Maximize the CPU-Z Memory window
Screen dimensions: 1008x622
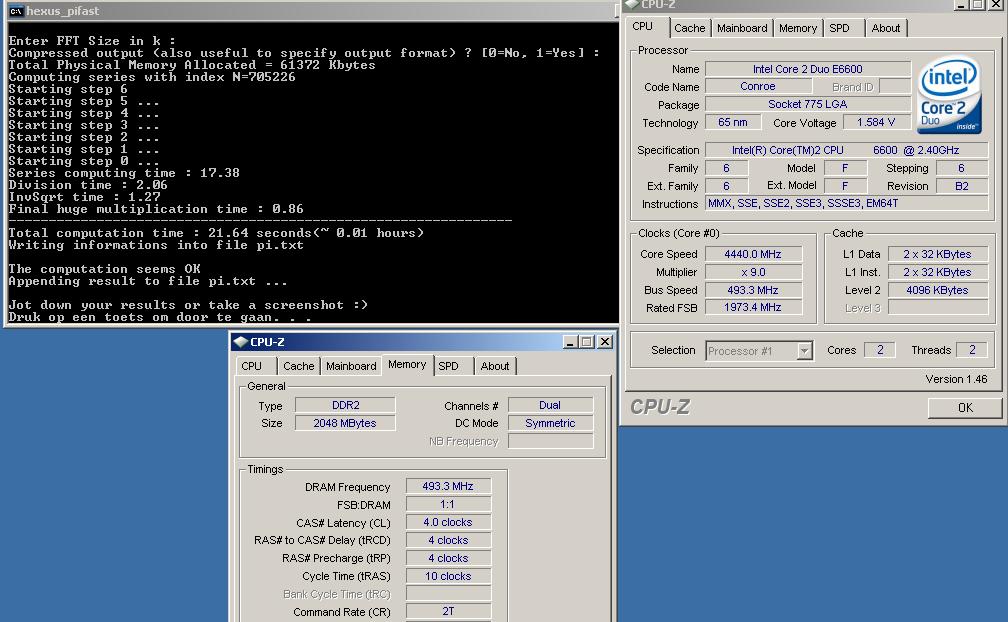586,342
